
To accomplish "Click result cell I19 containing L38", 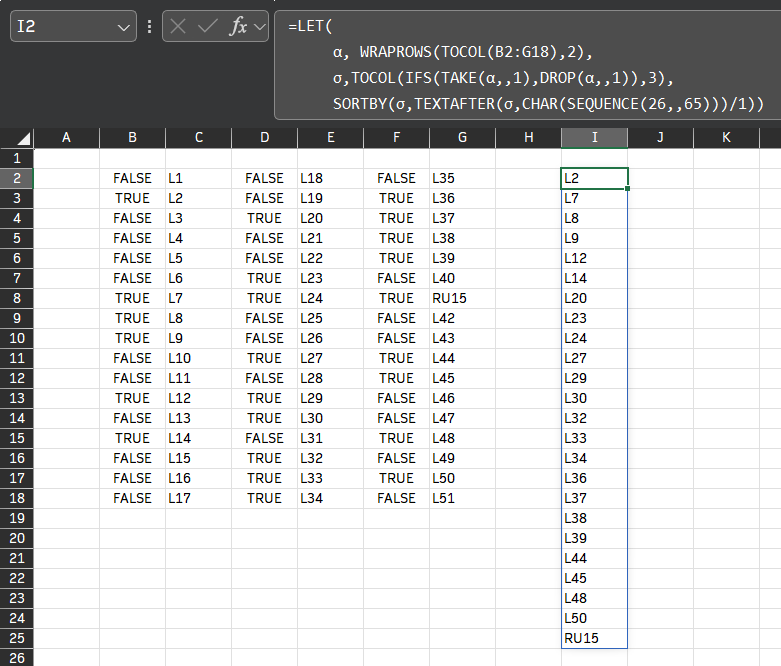I will click(x=594, y=518).
